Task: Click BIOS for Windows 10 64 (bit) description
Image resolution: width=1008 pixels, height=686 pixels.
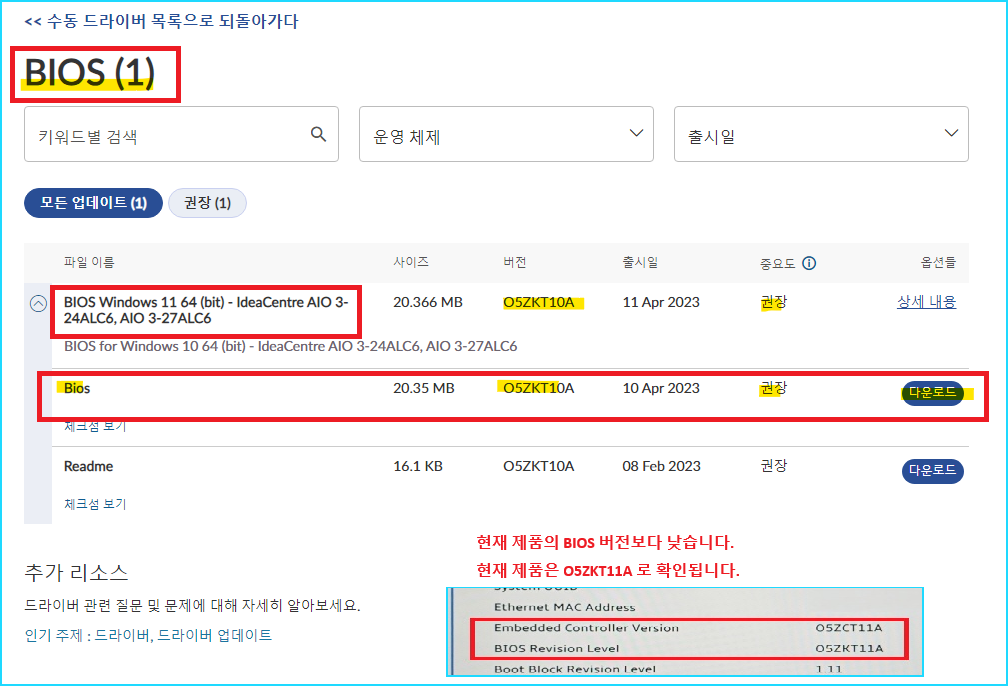Action: 291,347
